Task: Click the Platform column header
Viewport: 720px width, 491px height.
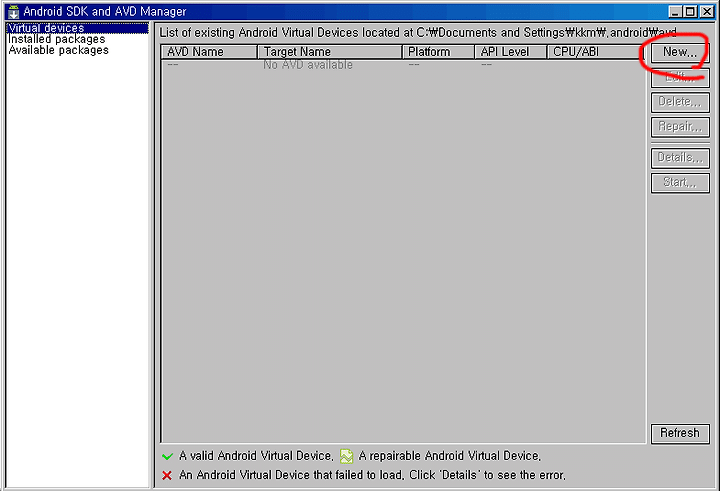Action: click(438, 52)
